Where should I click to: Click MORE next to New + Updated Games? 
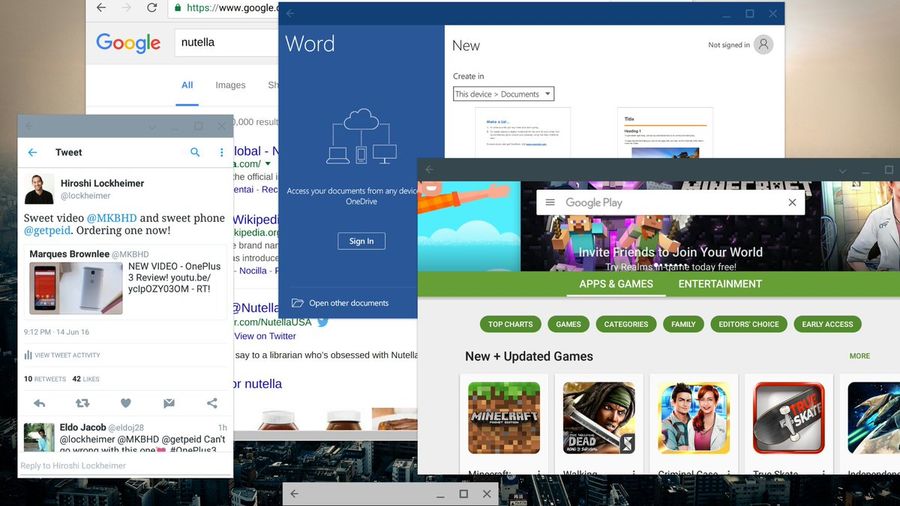click(x=859, y=356)
